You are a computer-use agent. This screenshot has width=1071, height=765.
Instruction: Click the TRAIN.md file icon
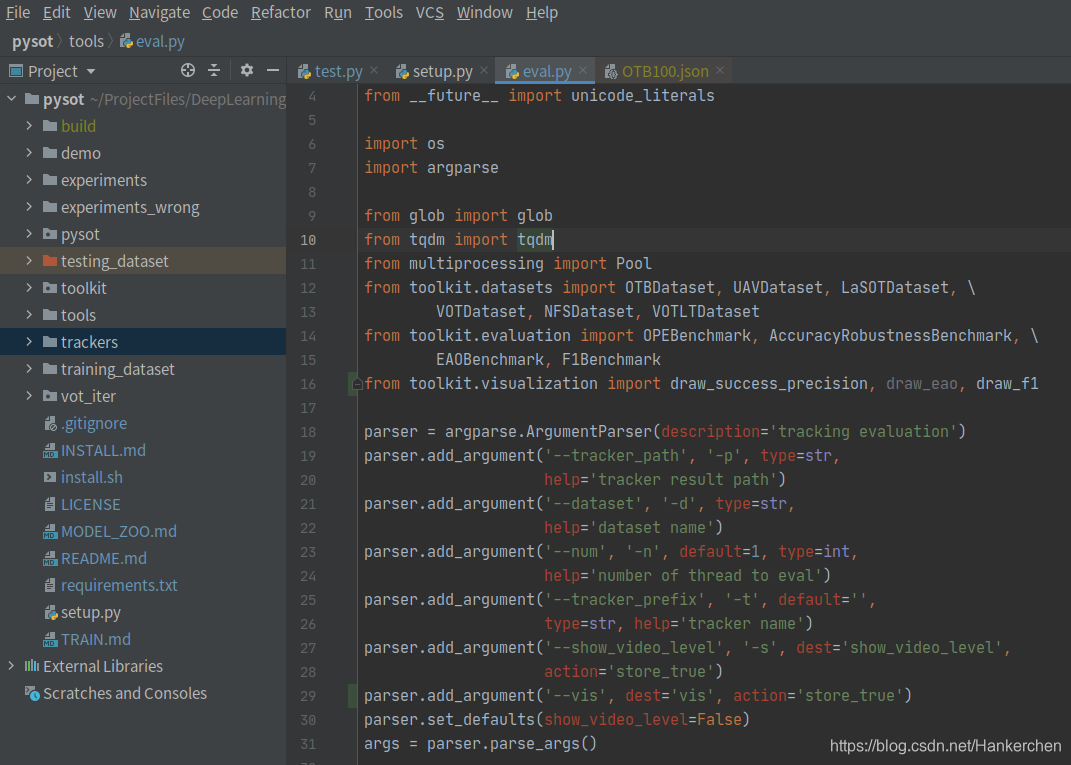point(50,640)
